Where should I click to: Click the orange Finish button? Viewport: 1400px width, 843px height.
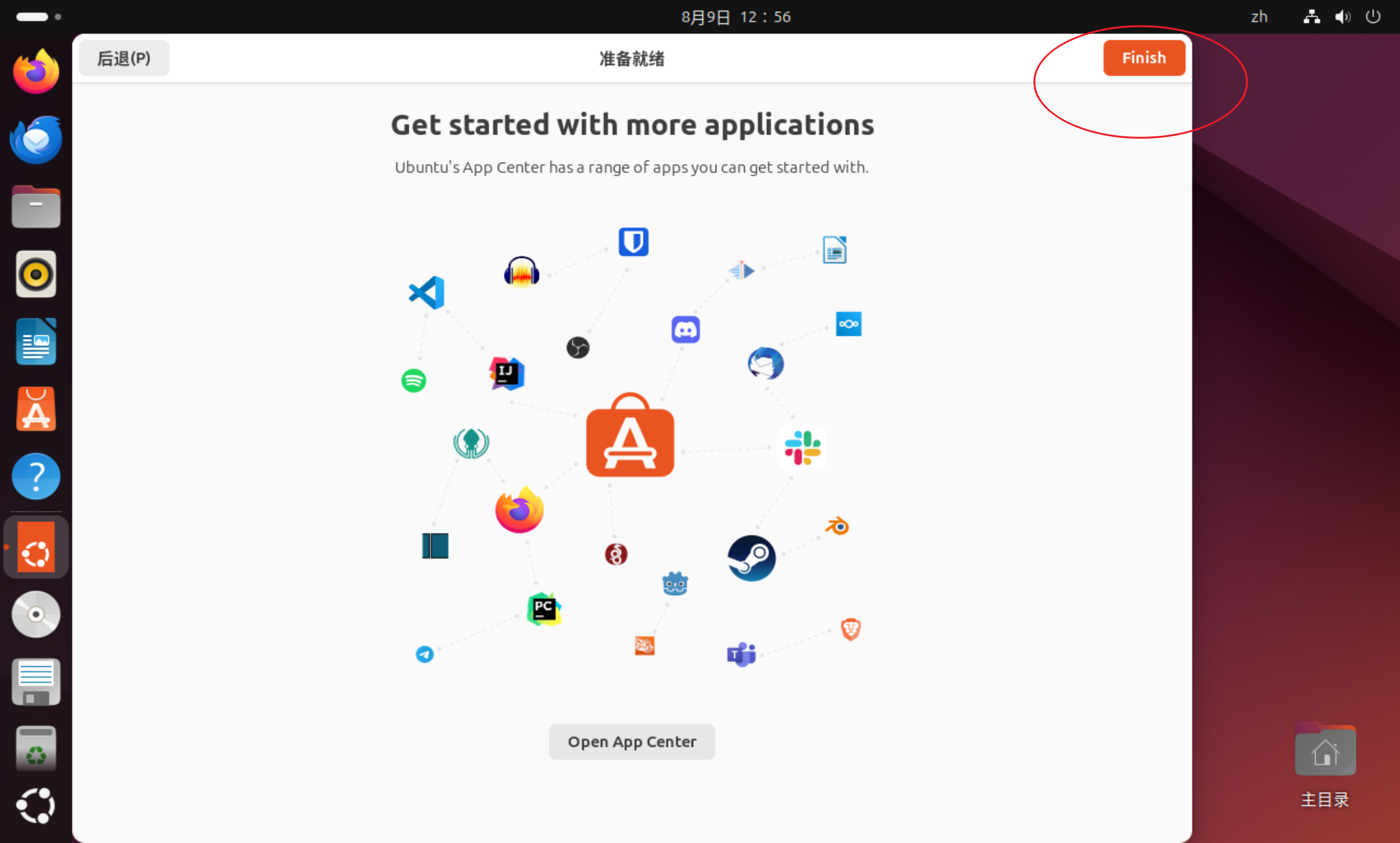click(x=1143, y=58)
